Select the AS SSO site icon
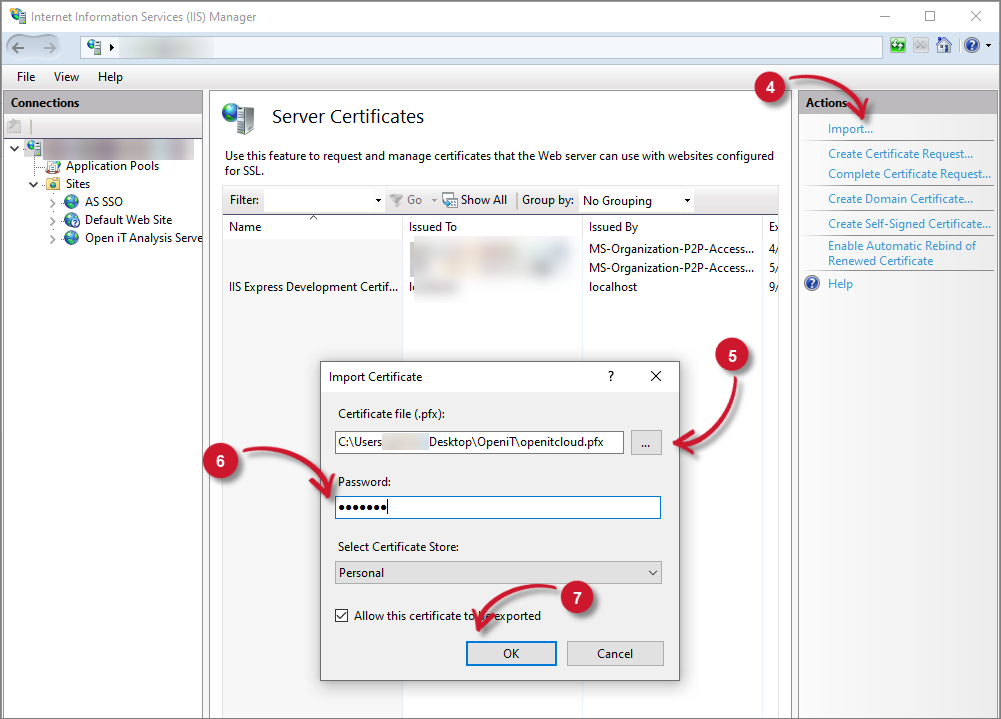Screen dimensions: 1001x719 click(x=69, y=201)
